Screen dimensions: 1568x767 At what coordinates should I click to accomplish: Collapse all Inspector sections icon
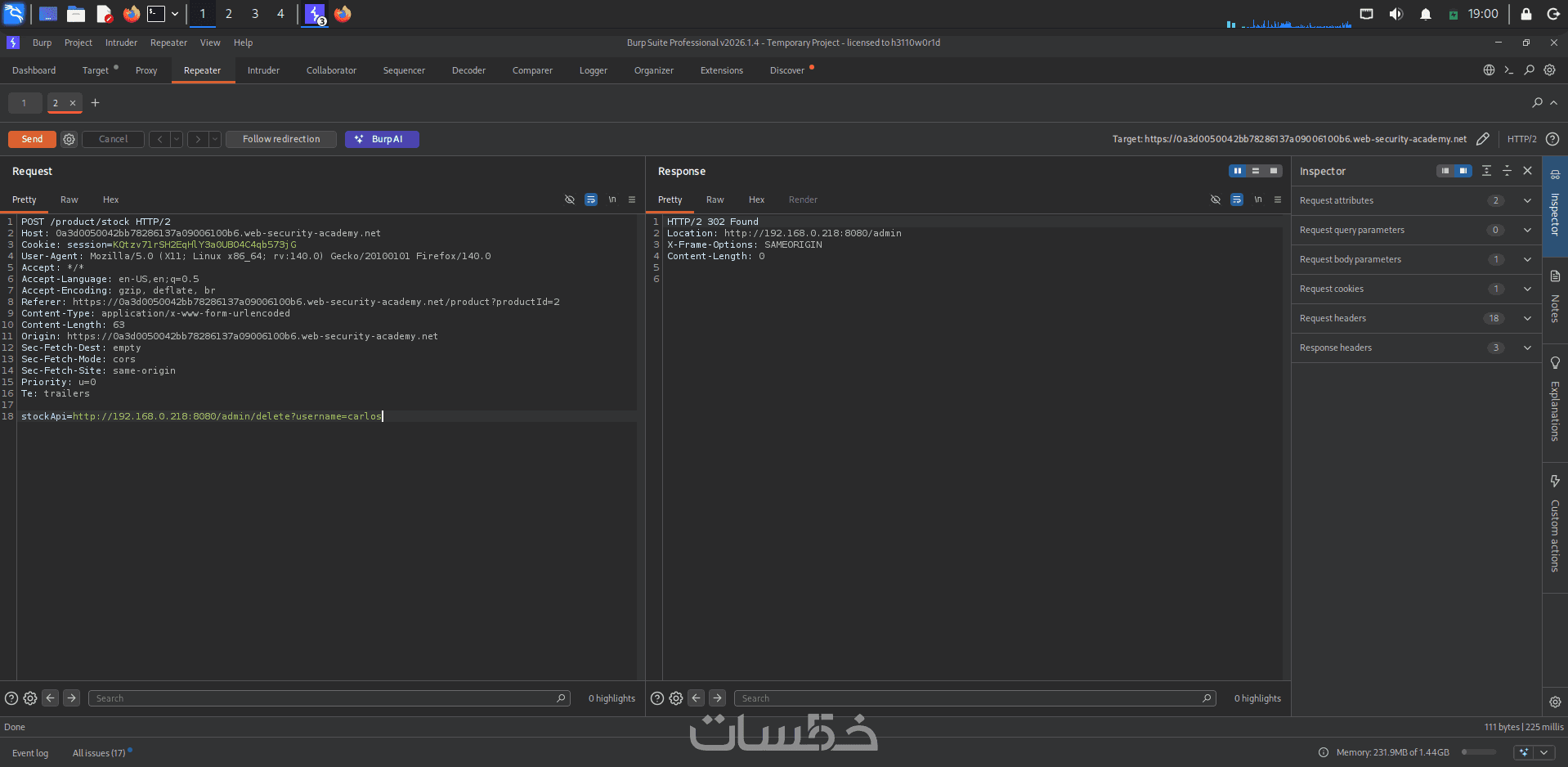pos(1507,171)
